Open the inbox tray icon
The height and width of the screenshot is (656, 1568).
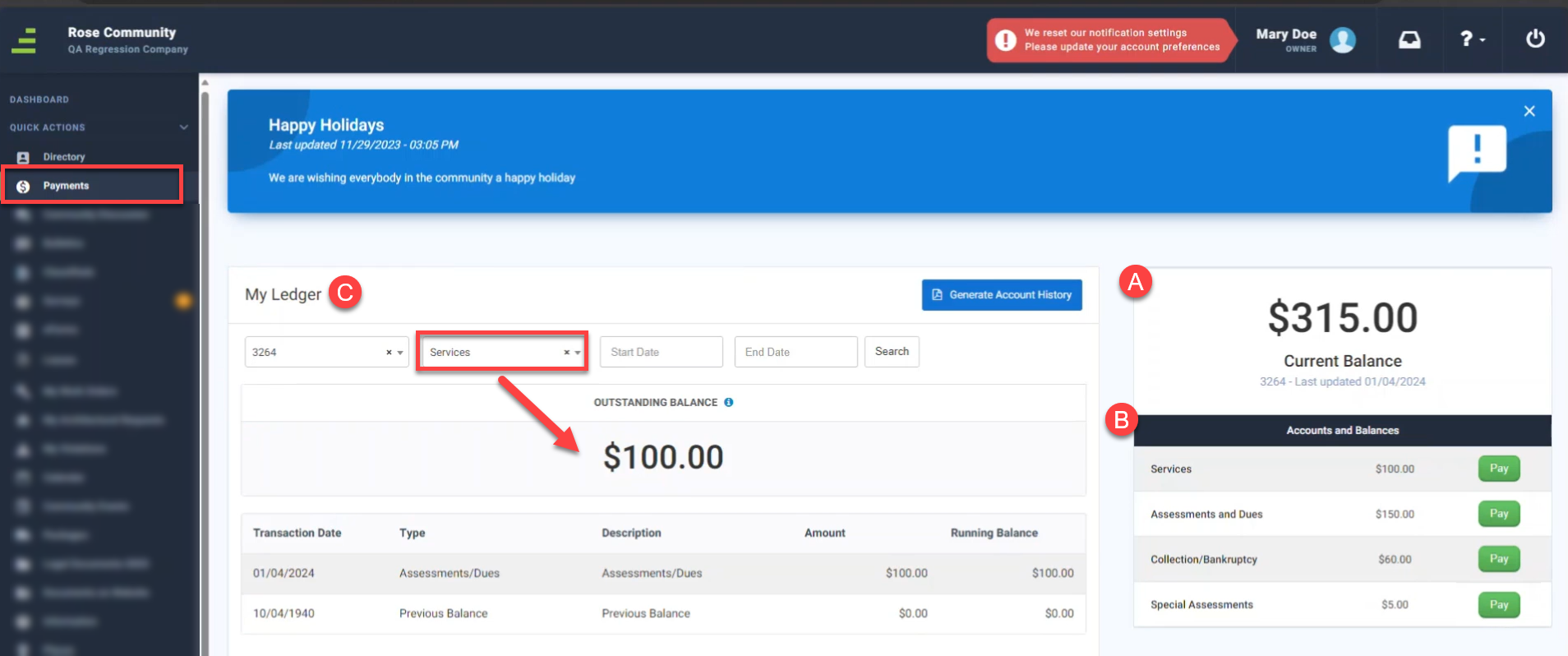pyautogui.click(x=1409, y=39)
